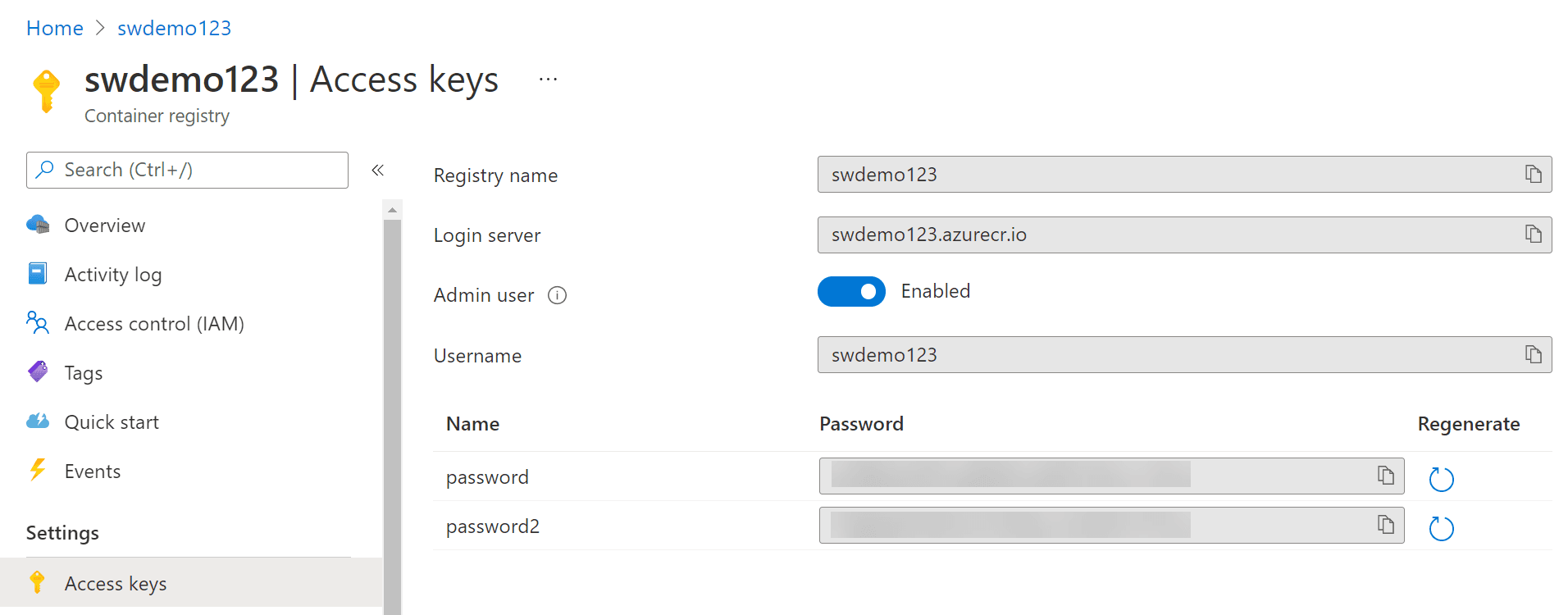Click the 'Container registry' subtitle
The width and height of the screenshot is (1568, 615).
(x=157, y=116)
